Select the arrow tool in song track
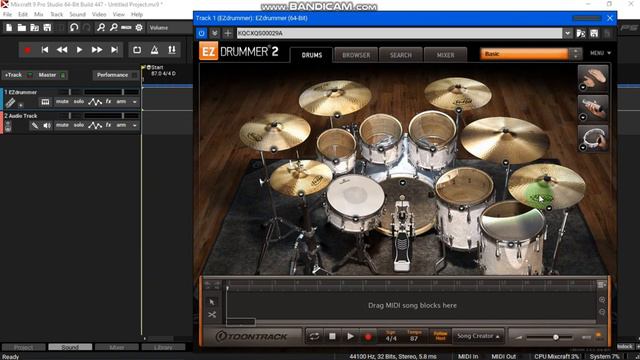This screenshot has width=640, height=360. (212, 302)
